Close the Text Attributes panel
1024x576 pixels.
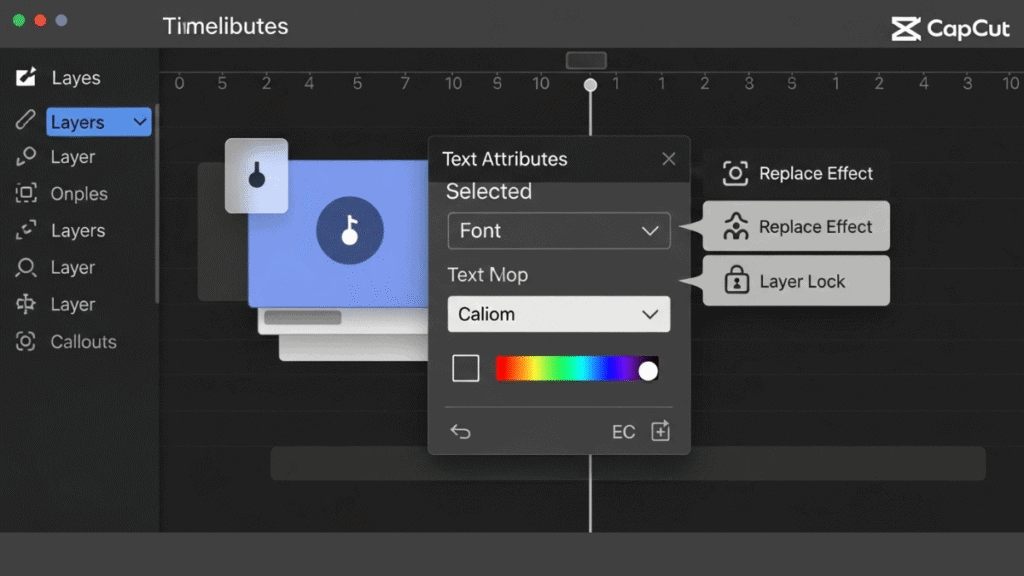coord(669,159)
